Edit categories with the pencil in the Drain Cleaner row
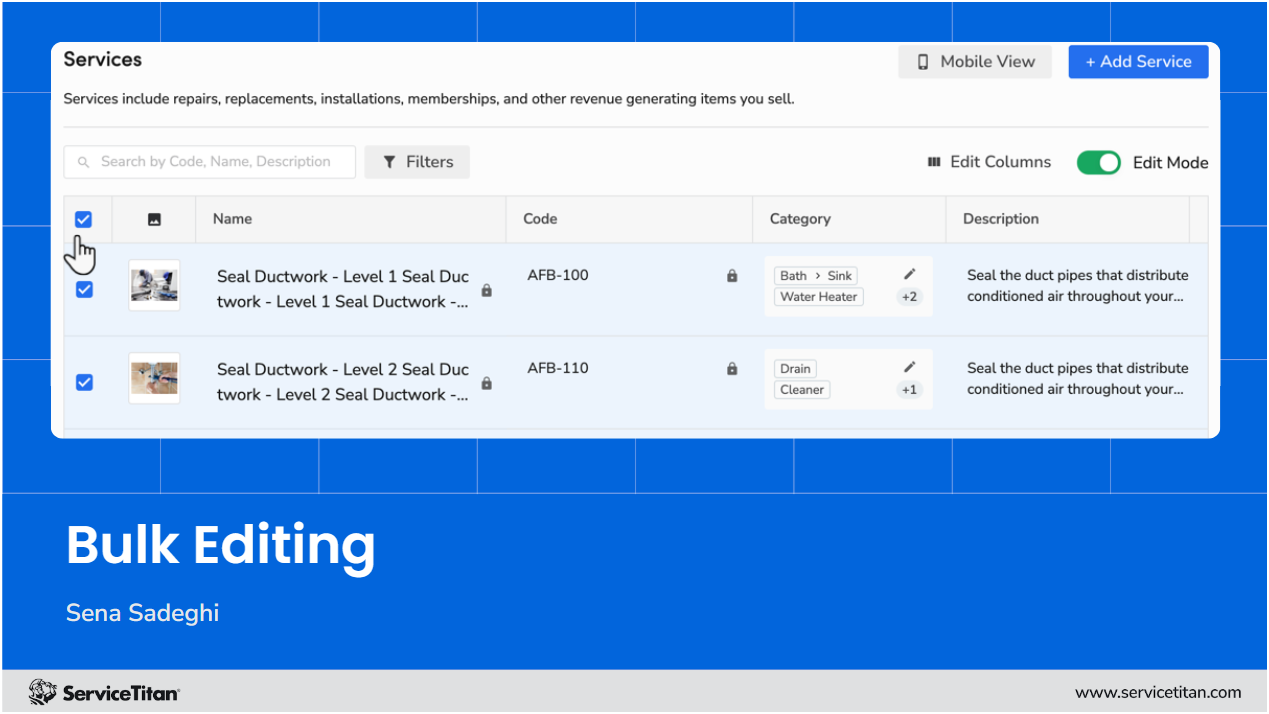Image resolution: width=1269 pixels, height=714 pixels. (909, 367)
